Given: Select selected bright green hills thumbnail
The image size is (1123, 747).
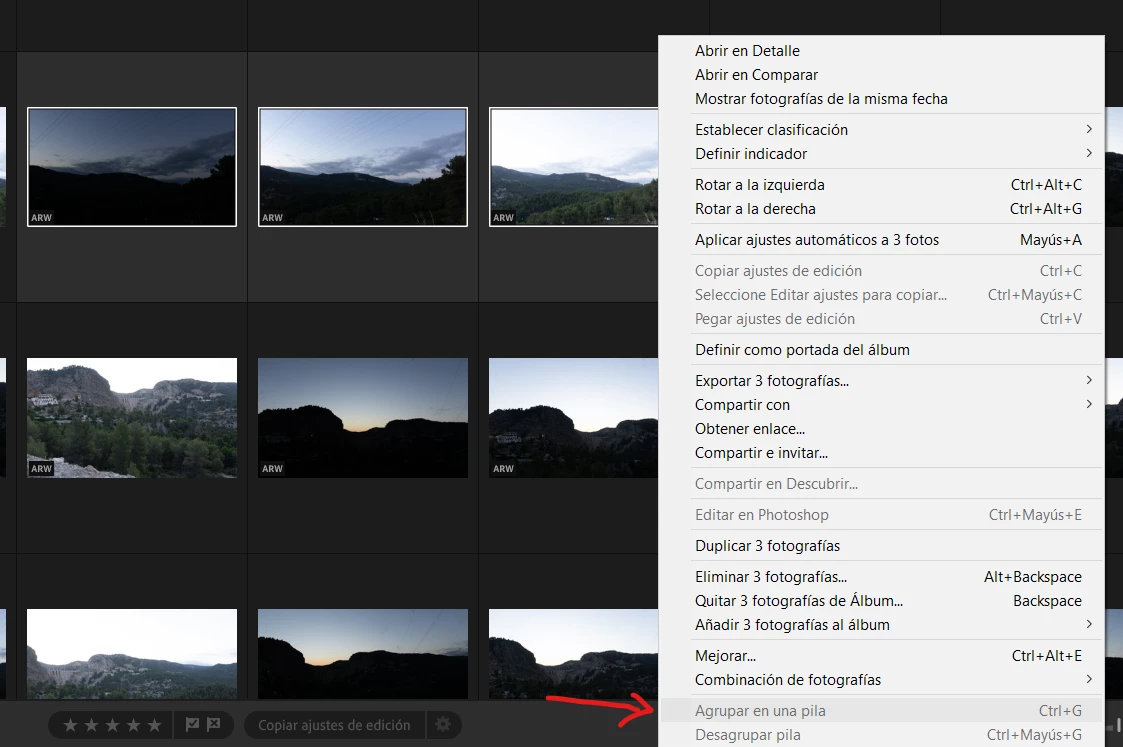Looking at the screenshot, I should pyautogui.click(x=574, y=167).
